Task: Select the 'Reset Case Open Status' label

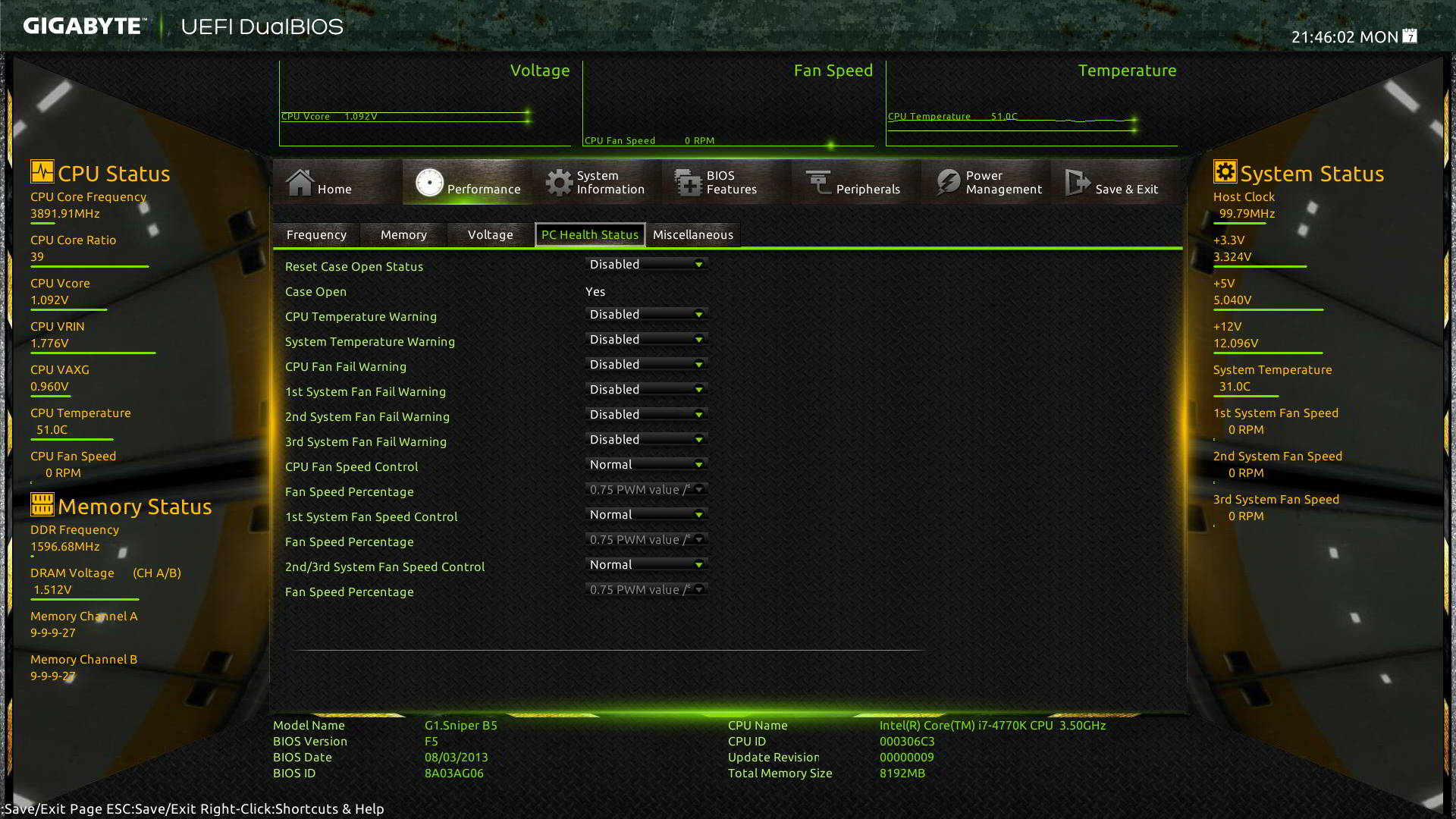Action: tap(354, 266)
